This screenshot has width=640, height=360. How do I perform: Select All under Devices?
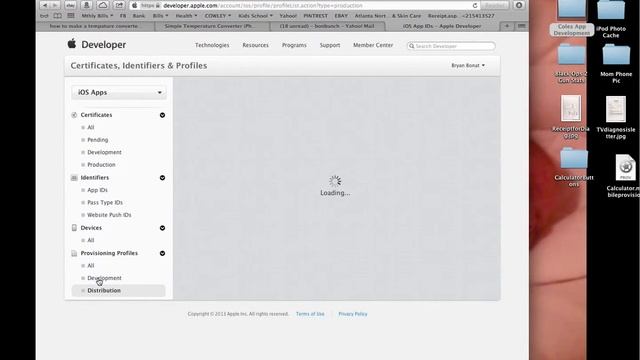pos(91,240)
